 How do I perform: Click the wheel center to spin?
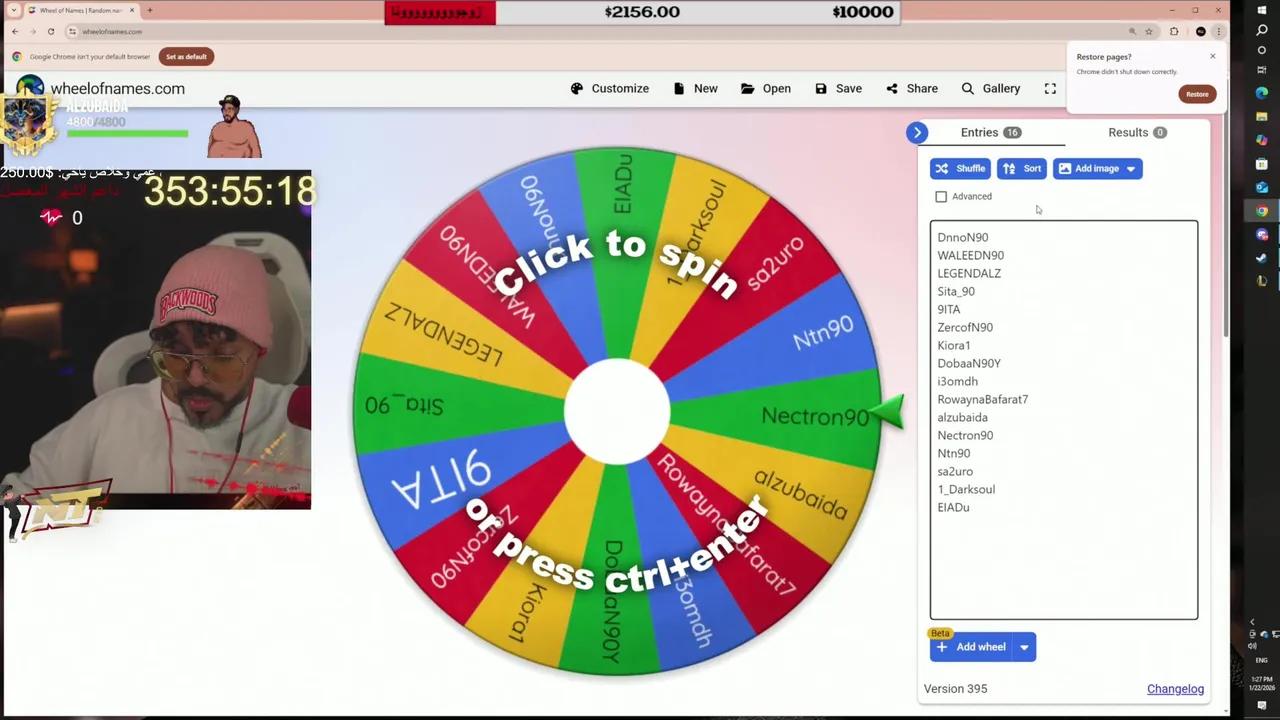pyautogui.click(x=617, y=412)
